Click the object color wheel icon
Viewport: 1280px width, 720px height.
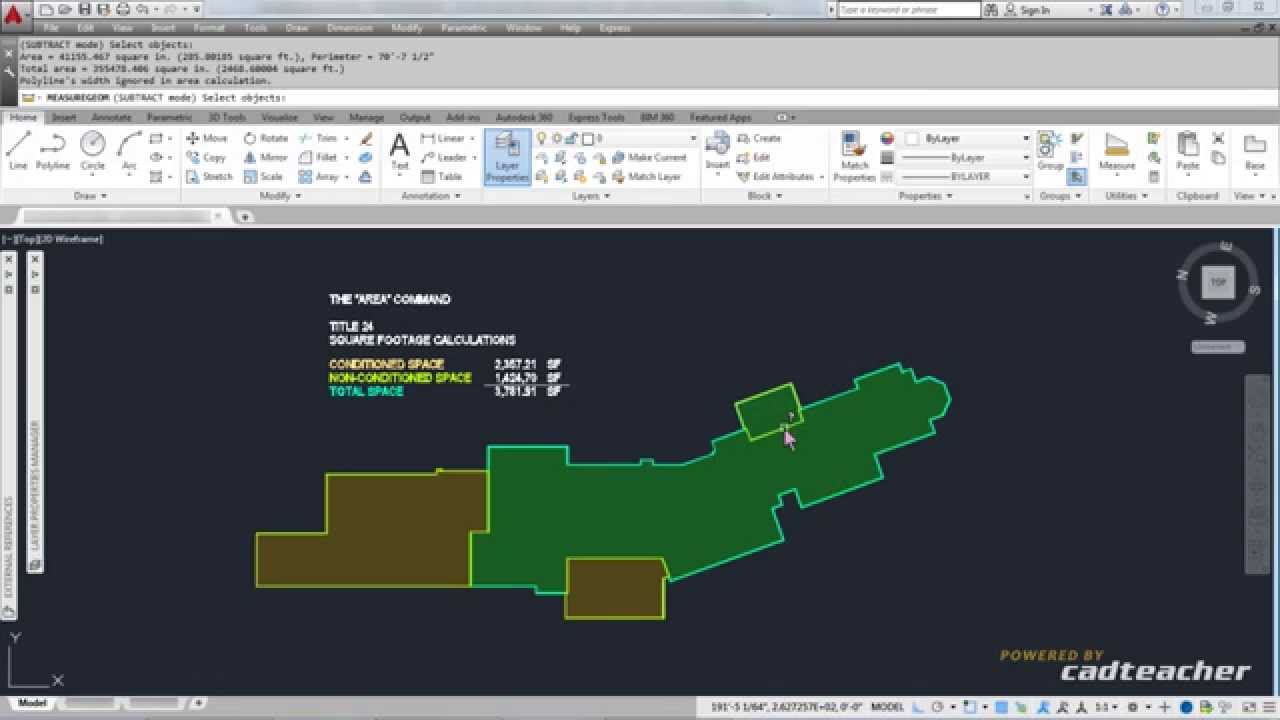(887, 138)
